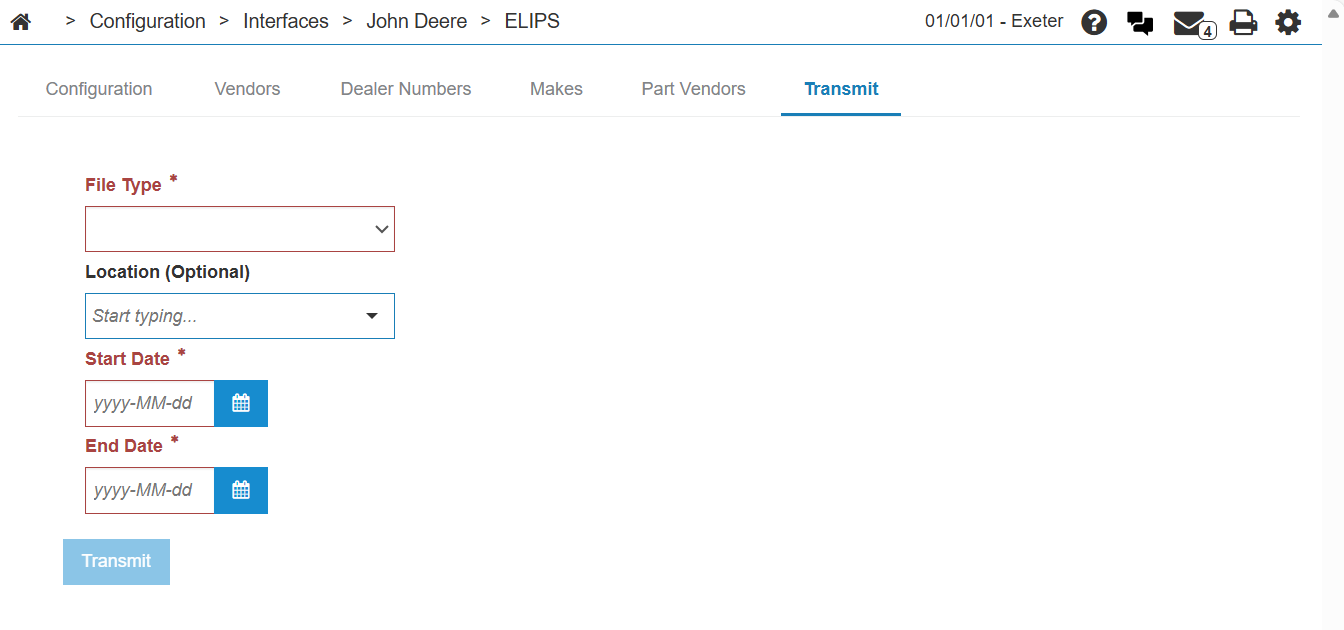The width and height of the screenshot is (1344, 630).
Task: Open the Part Vendors tab
Action: coord(693,89)
